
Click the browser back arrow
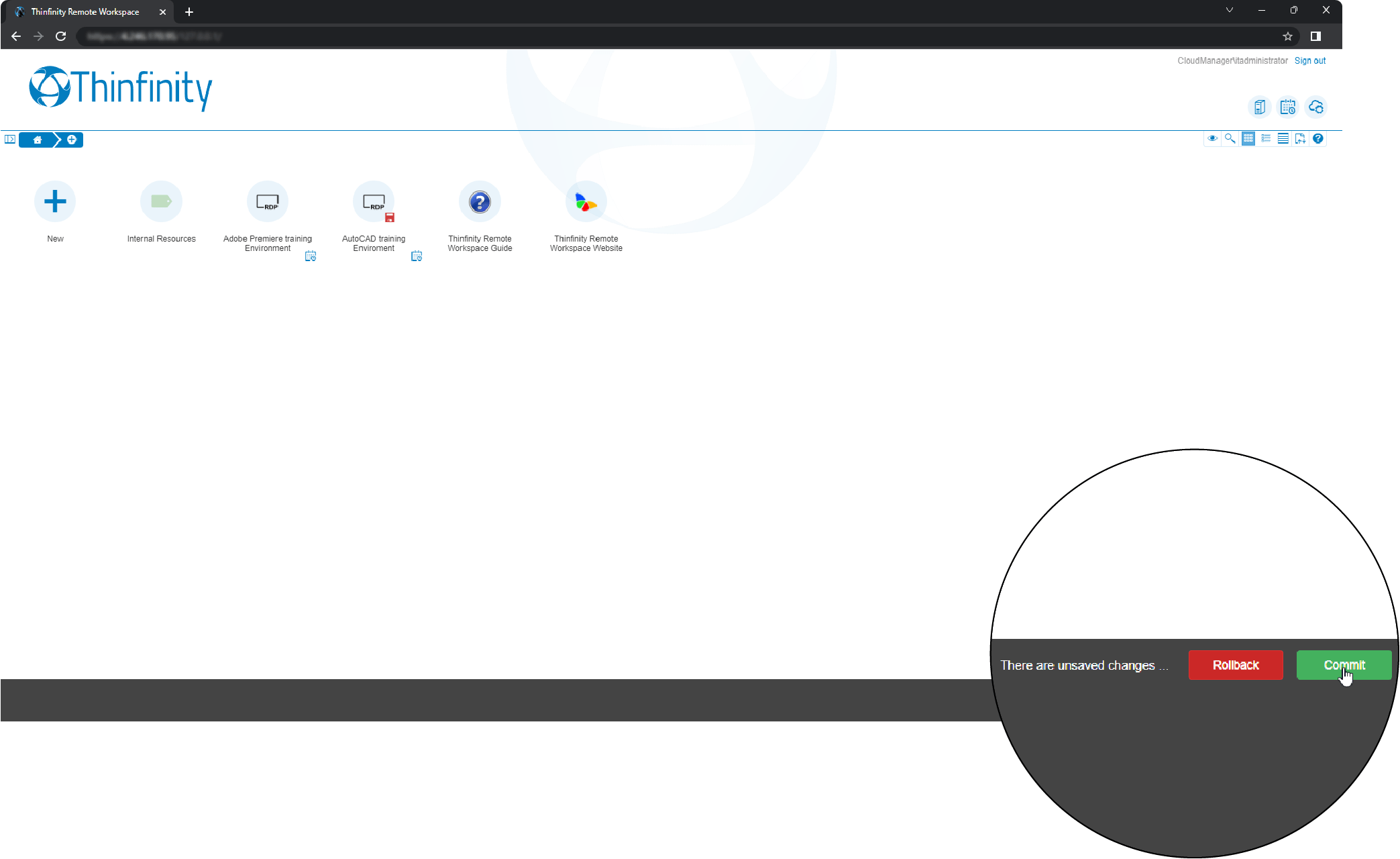pyautogui.click(x=16, y=36)
